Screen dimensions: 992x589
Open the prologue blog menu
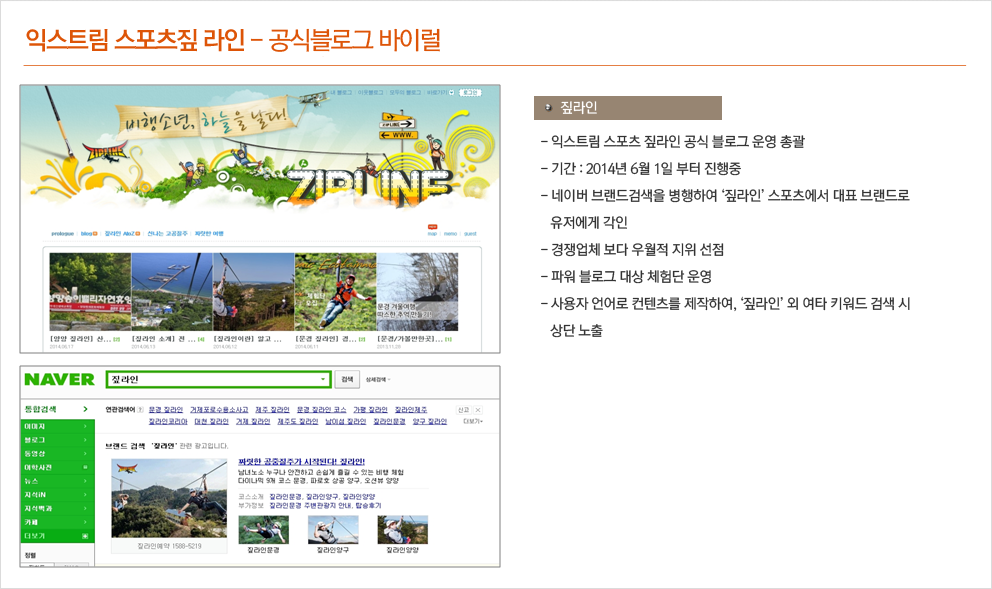coord(63,234)
